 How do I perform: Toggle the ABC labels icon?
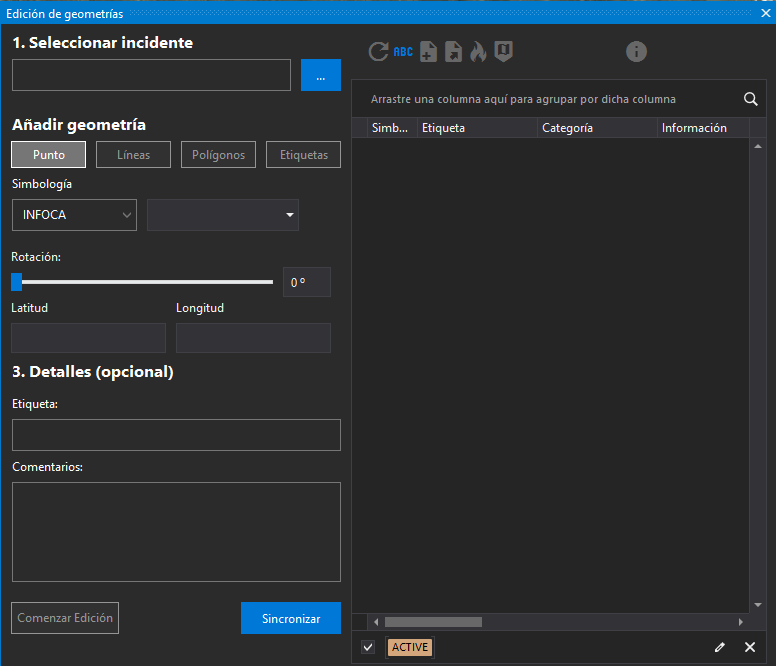coord(403,52)
